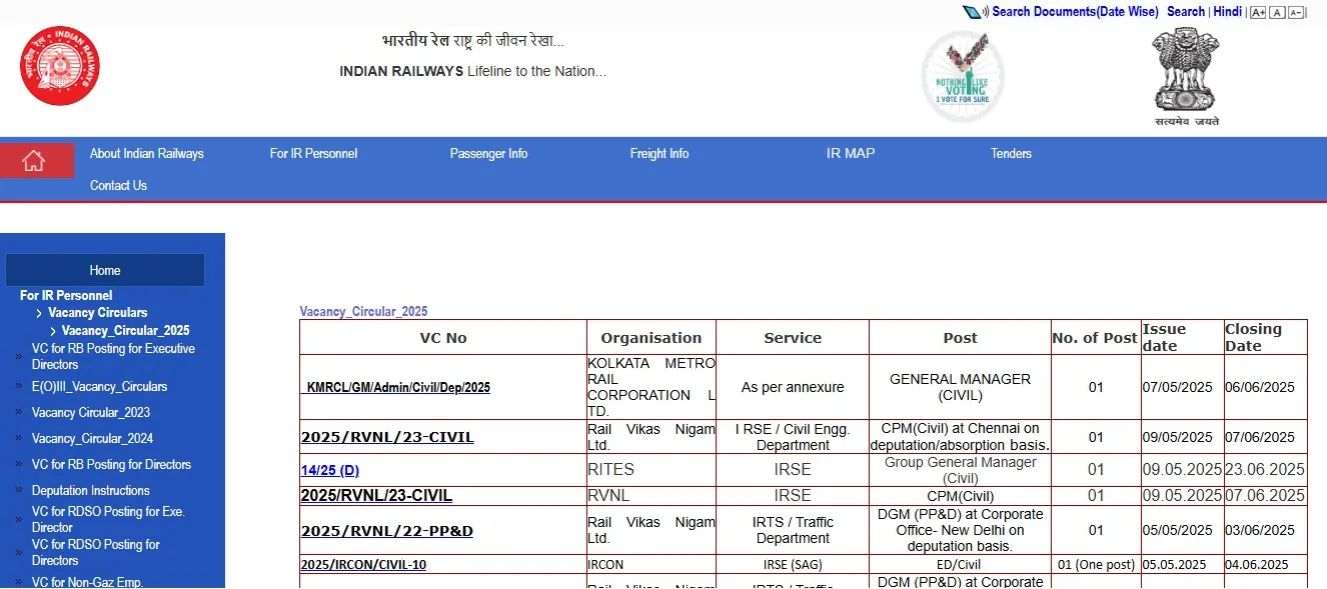Open About Indian Railways menu
This screenshot has width=1327, height=589.
[x=147, y=154]
